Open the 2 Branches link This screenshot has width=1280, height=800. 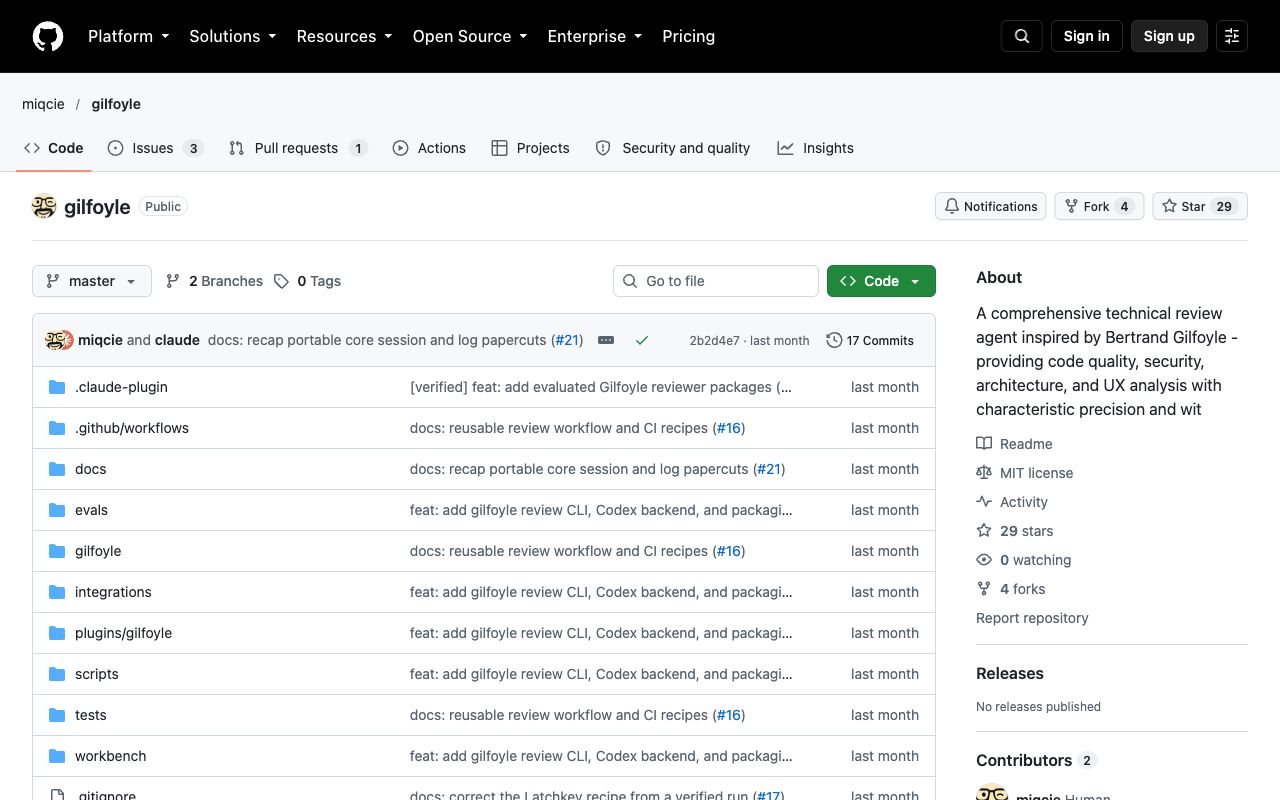pyautogui.click(x=214, y=281)
